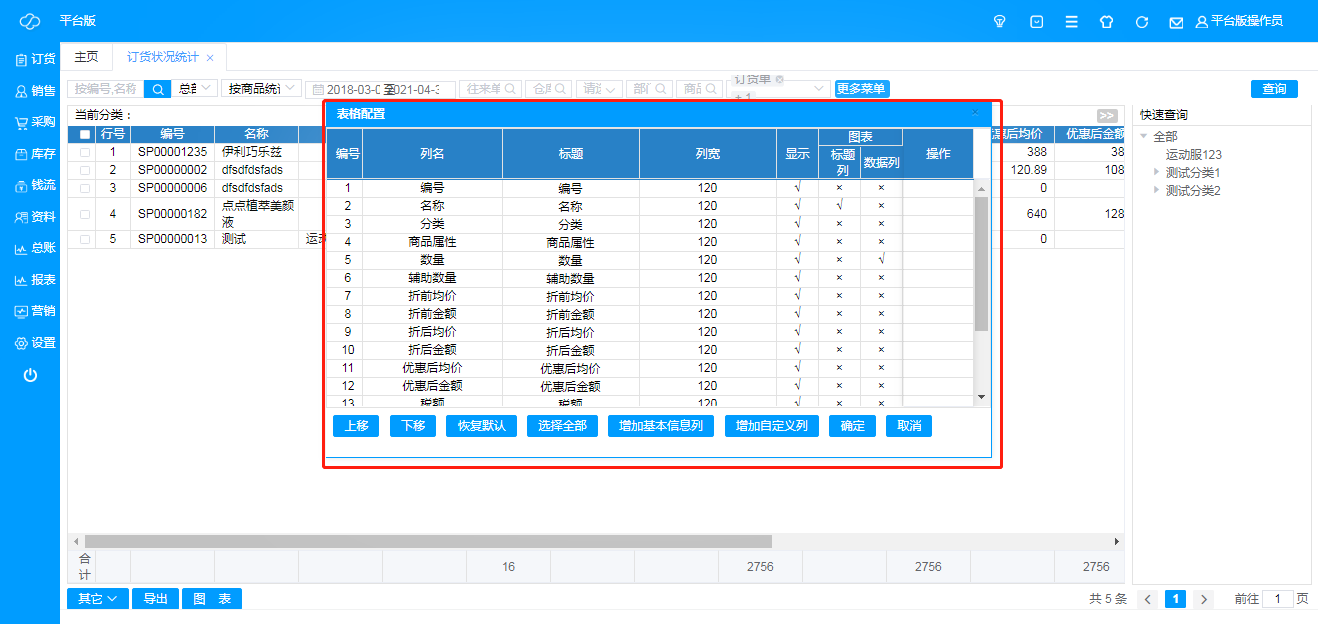Click the shirt theme icon
1318x624 pixels.
click(1106, 21)
